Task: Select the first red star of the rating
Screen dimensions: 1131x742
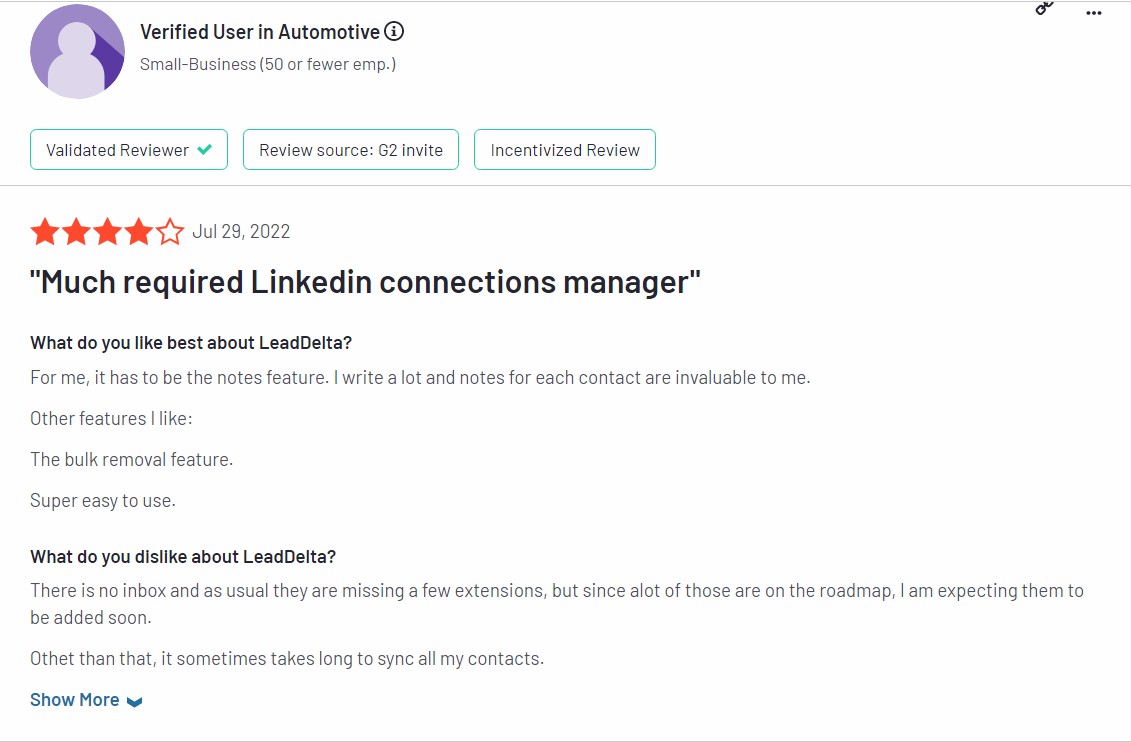Action: [45, 231]
